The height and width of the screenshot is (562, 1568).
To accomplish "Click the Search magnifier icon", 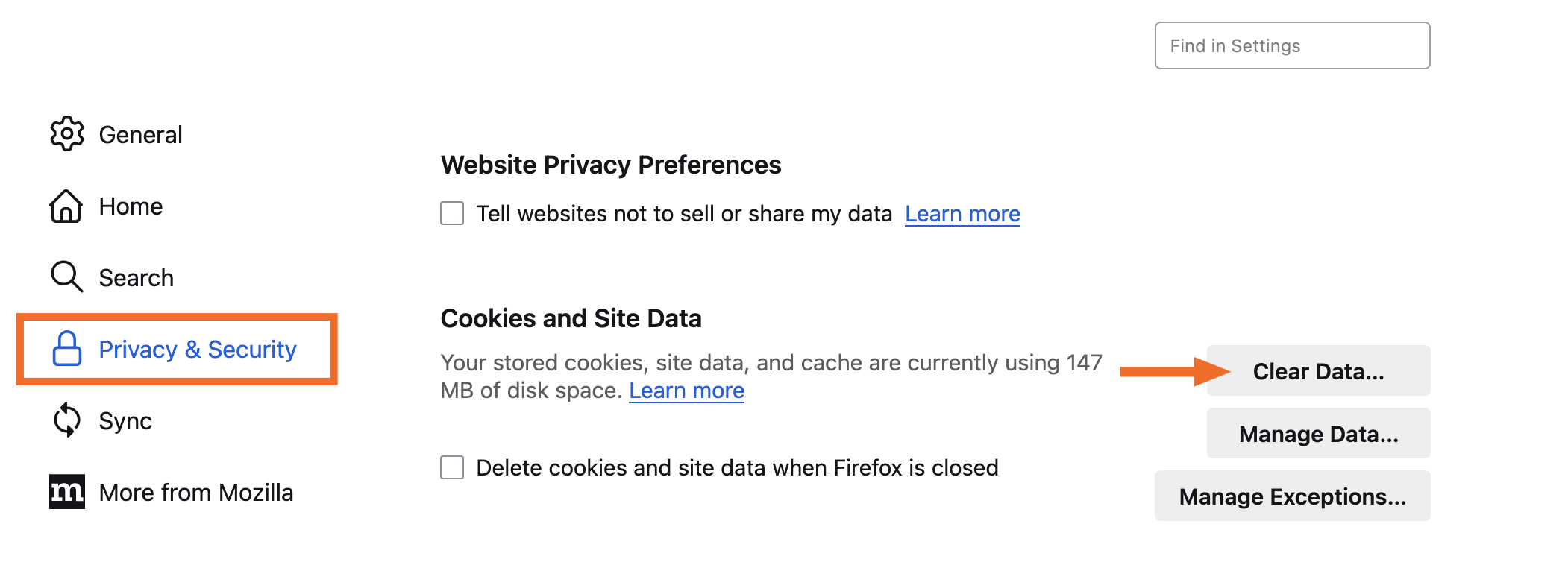I will coord(66,277).
